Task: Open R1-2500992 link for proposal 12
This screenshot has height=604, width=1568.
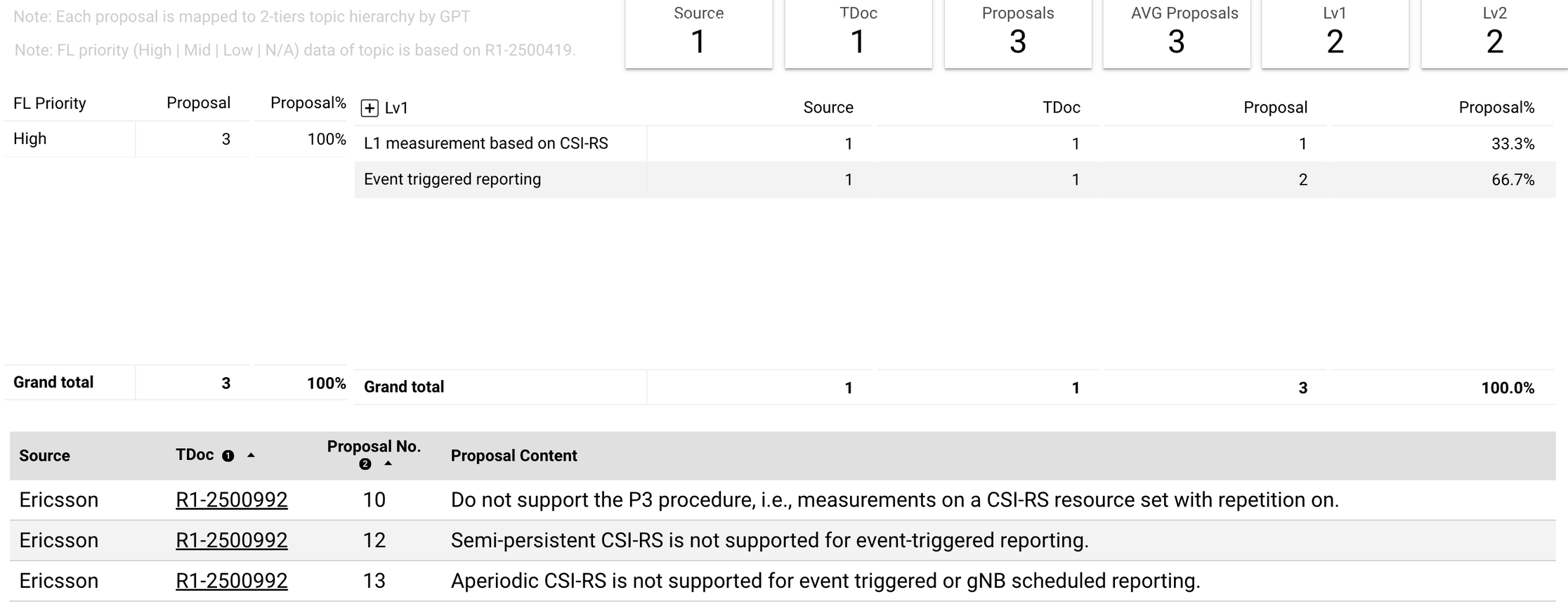Action: 231,541
